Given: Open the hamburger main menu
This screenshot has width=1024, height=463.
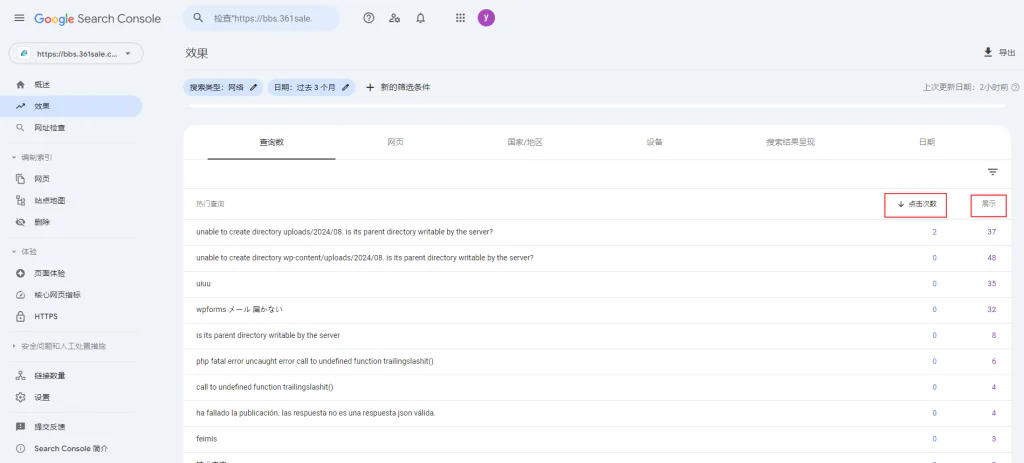Looking at the screenshot, I should coord(19,18).
